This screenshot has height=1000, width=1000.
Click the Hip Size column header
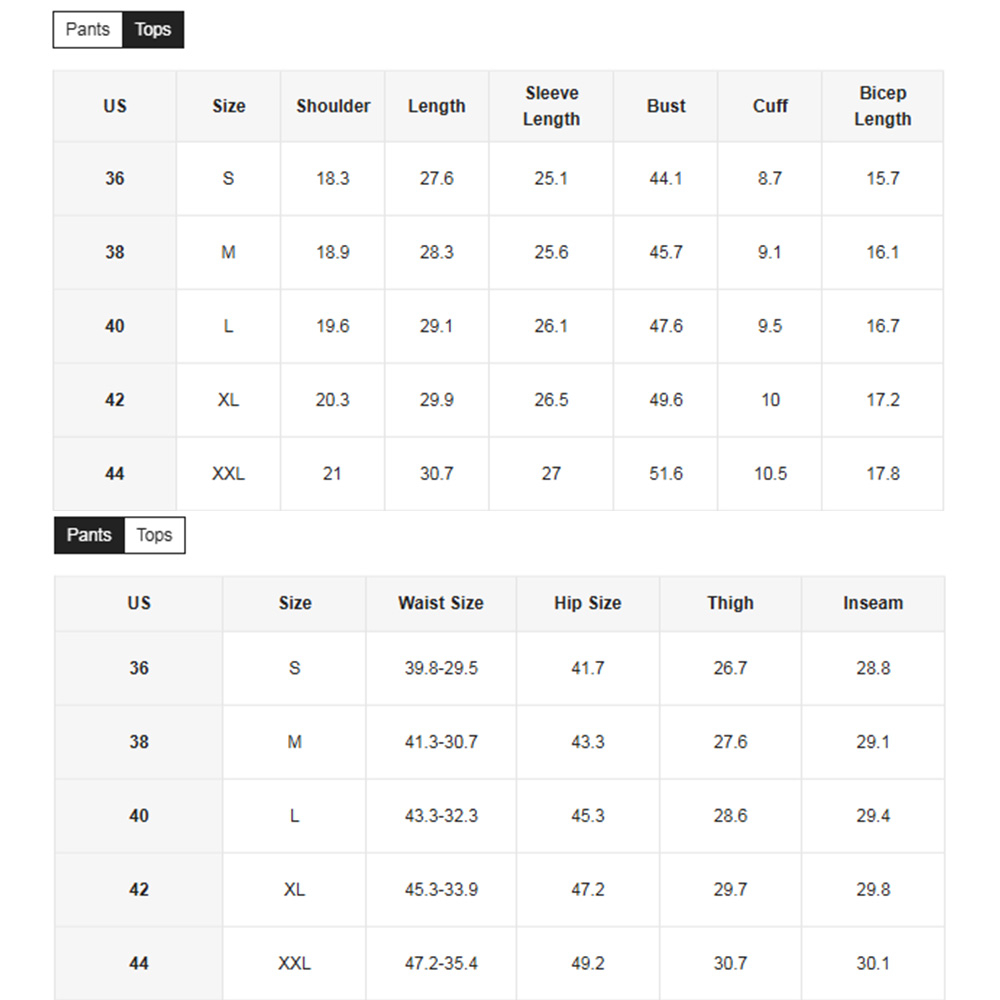click(x=588, y=603)
